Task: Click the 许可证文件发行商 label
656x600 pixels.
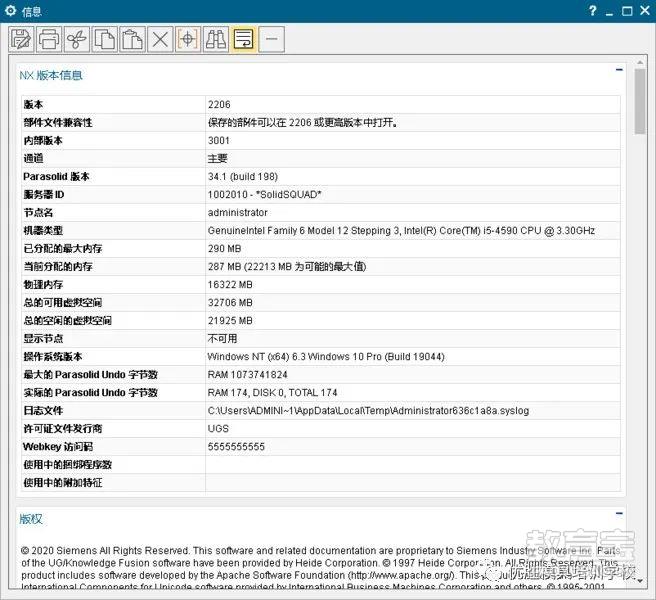Action: pos(63,428)
